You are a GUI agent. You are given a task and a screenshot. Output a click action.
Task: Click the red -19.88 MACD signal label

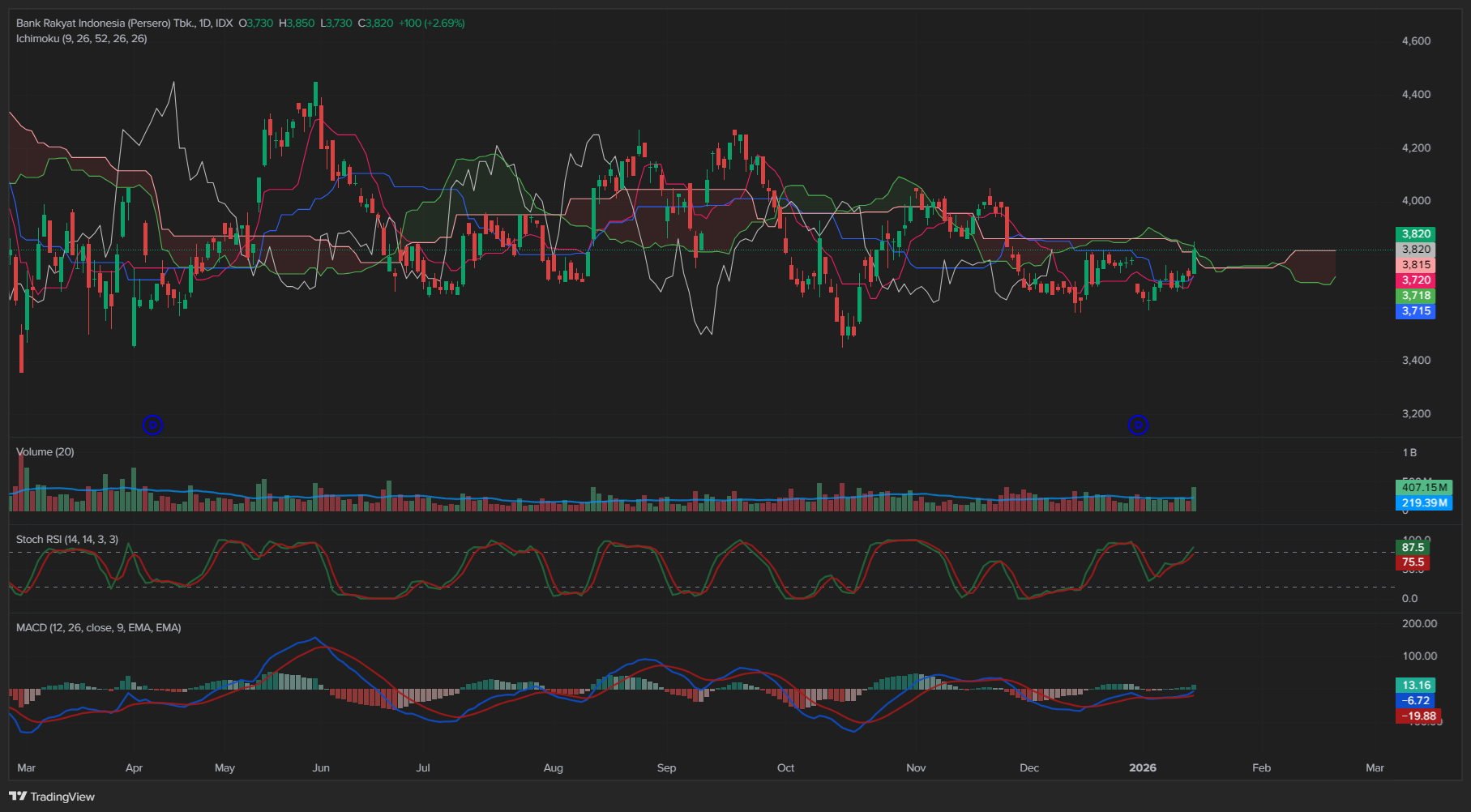(1418, 716)
